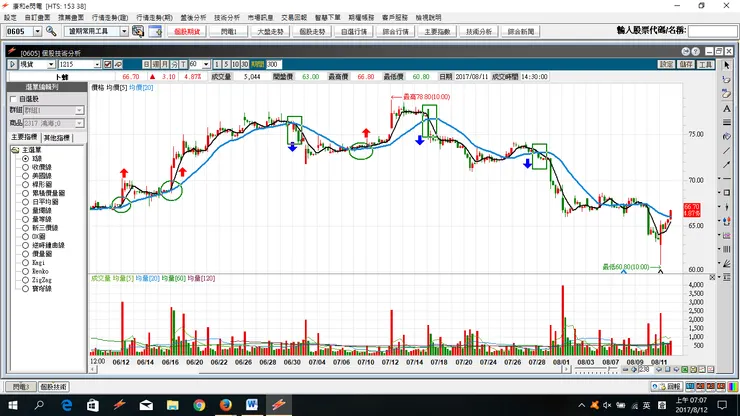Select the Renko chart type

click(25, 271)
